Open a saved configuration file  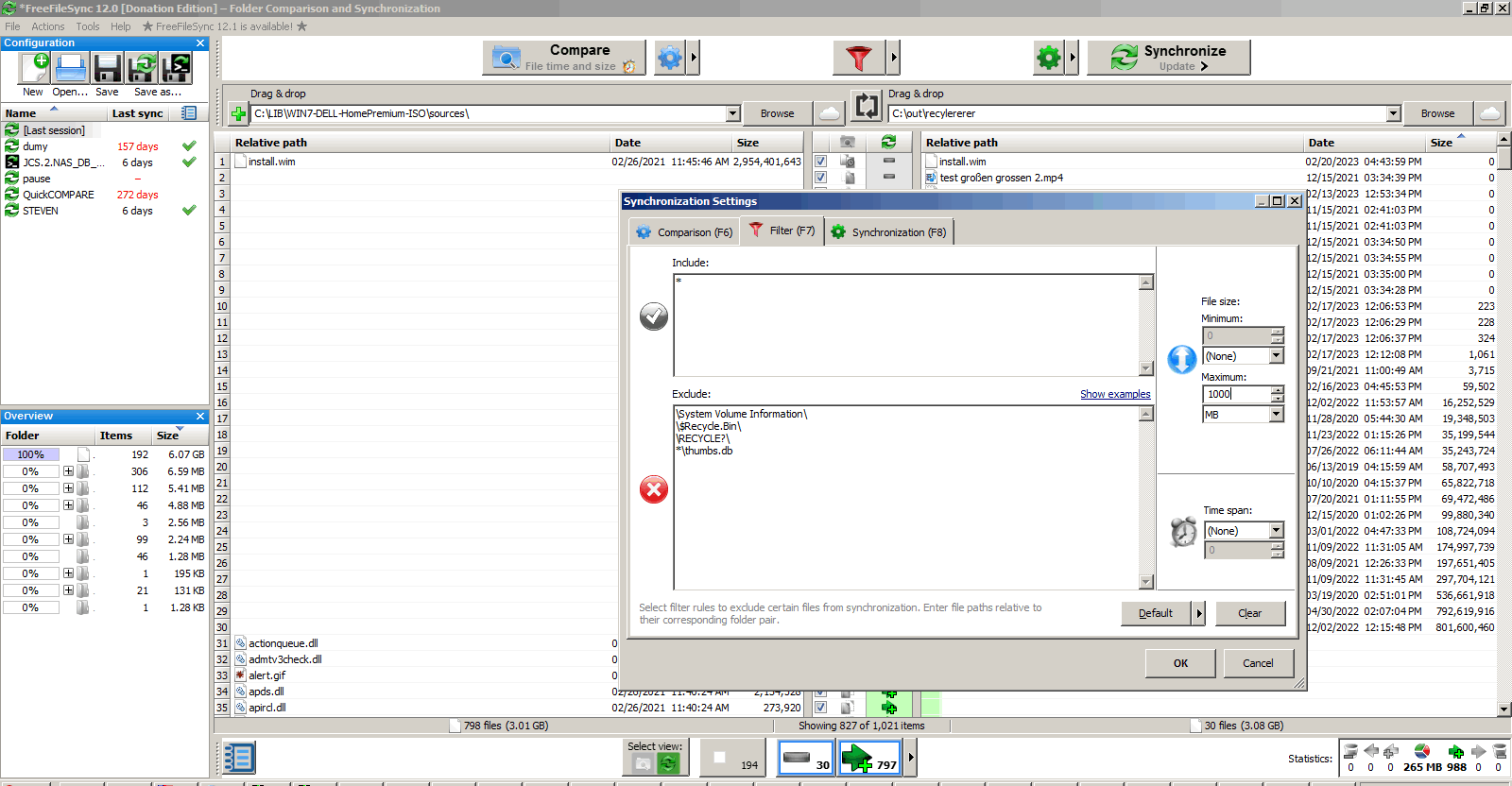pos(71,68)
